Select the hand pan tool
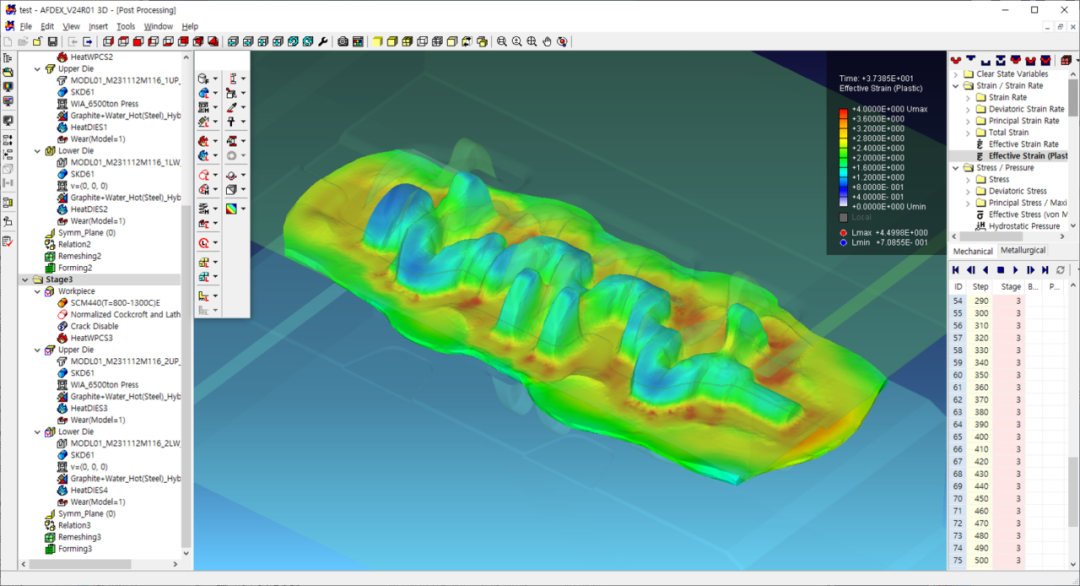The image size is (1080, 586). coord(547,41)
